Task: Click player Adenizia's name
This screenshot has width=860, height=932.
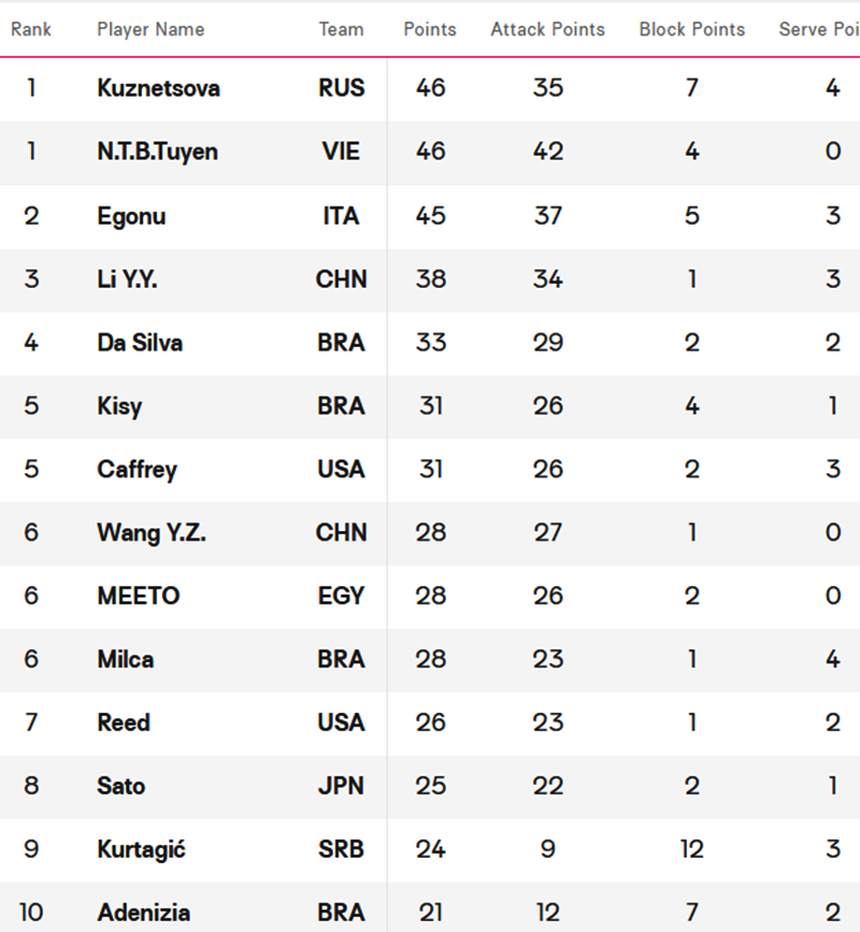Action: click(143, 912)
